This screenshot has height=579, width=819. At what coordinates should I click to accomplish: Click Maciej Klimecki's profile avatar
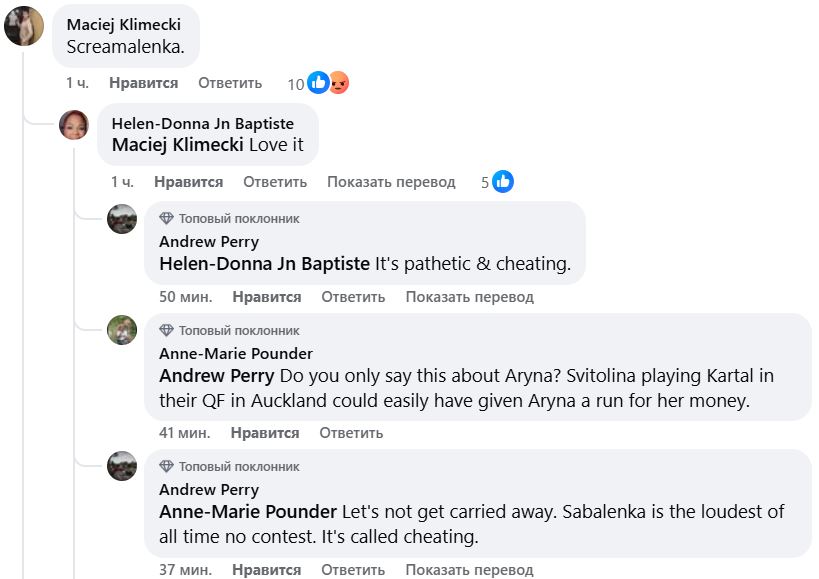tap(24, 26)
